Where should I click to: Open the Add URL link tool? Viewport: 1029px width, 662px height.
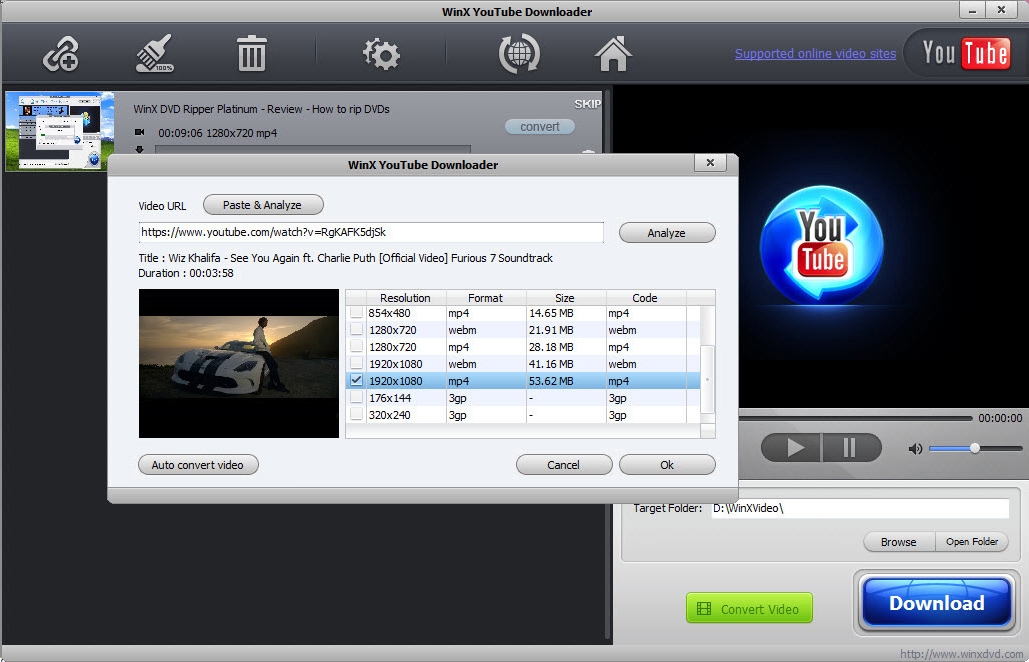60,55
